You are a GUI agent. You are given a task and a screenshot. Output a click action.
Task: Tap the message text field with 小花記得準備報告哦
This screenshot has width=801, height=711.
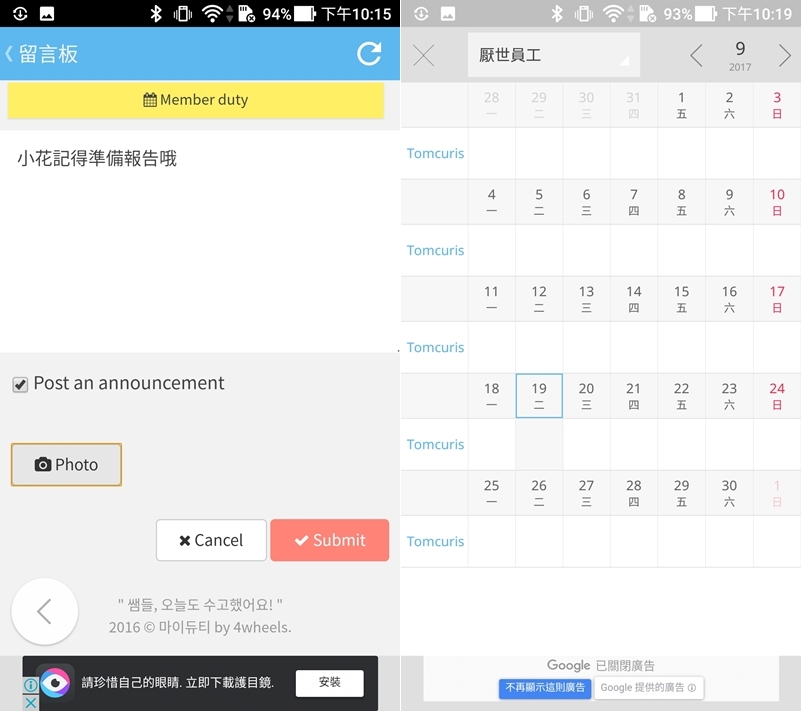(200, 241)
